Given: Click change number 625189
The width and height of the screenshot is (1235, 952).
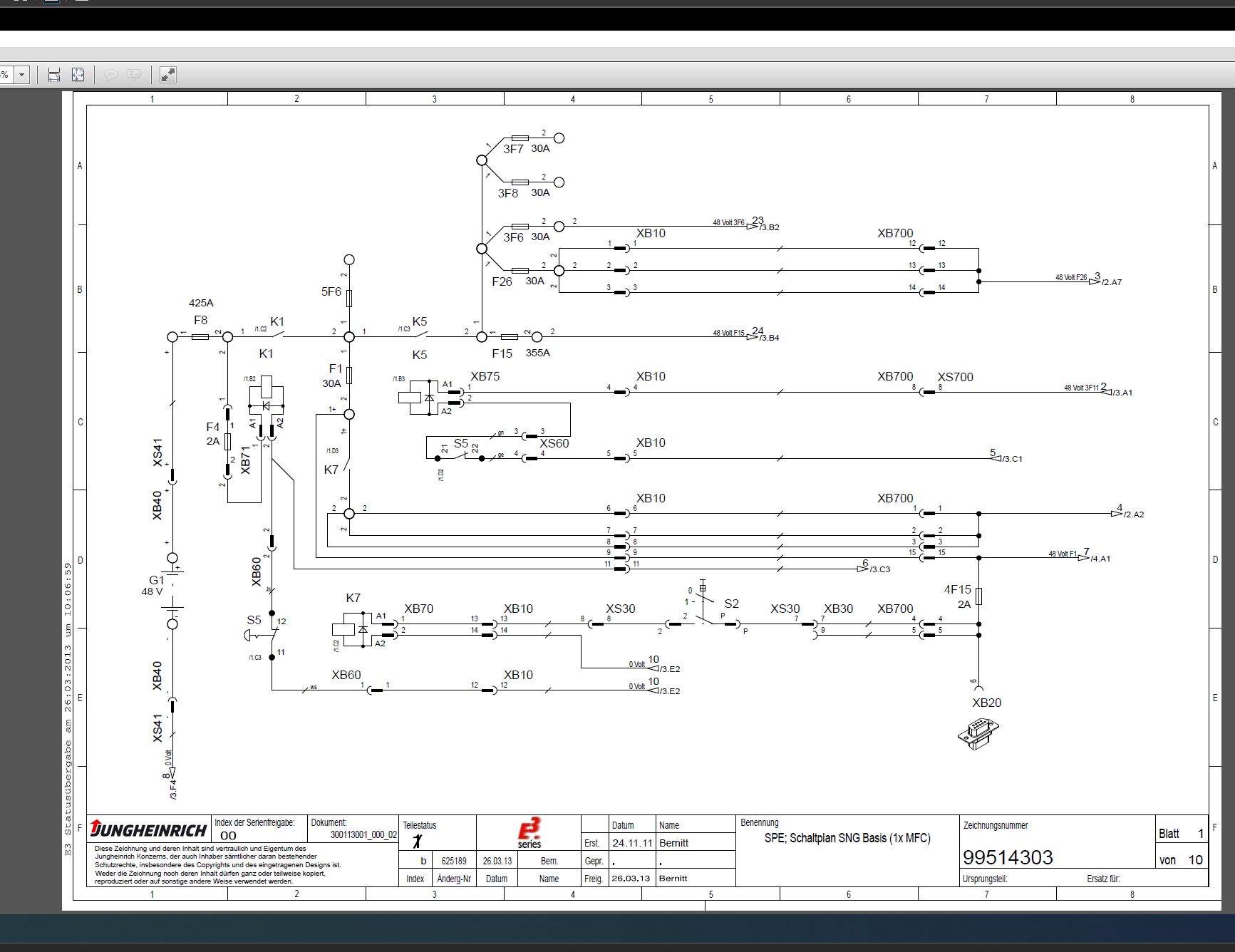Looking at the screenshot, I should point(454,861).
